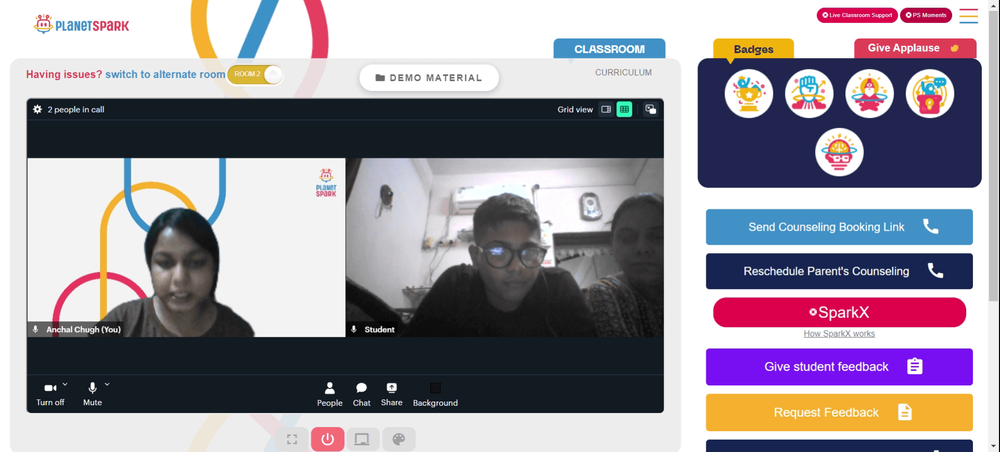Open the Chat panel
The image size is (1000, 452).
pyautogui.click(x=362, y=395)
